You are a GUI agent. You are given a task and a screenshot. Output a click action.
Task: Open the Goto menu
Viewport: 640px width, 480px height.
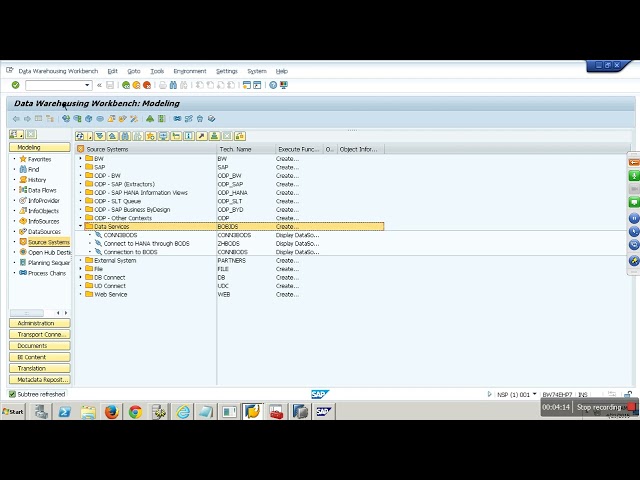pos(133,71)
